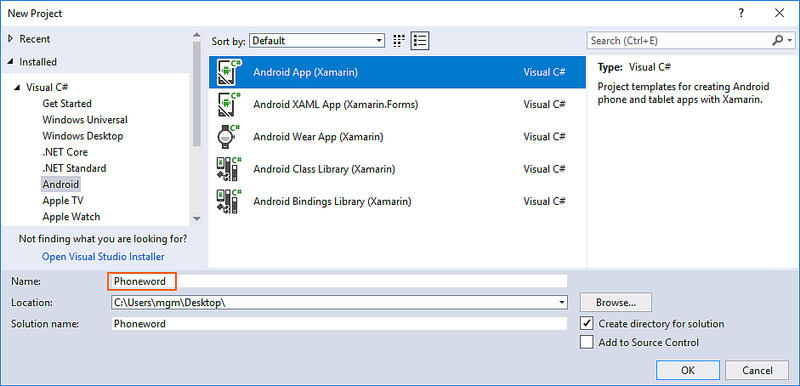Open the Sort by Default dropdown

[317, 41]
